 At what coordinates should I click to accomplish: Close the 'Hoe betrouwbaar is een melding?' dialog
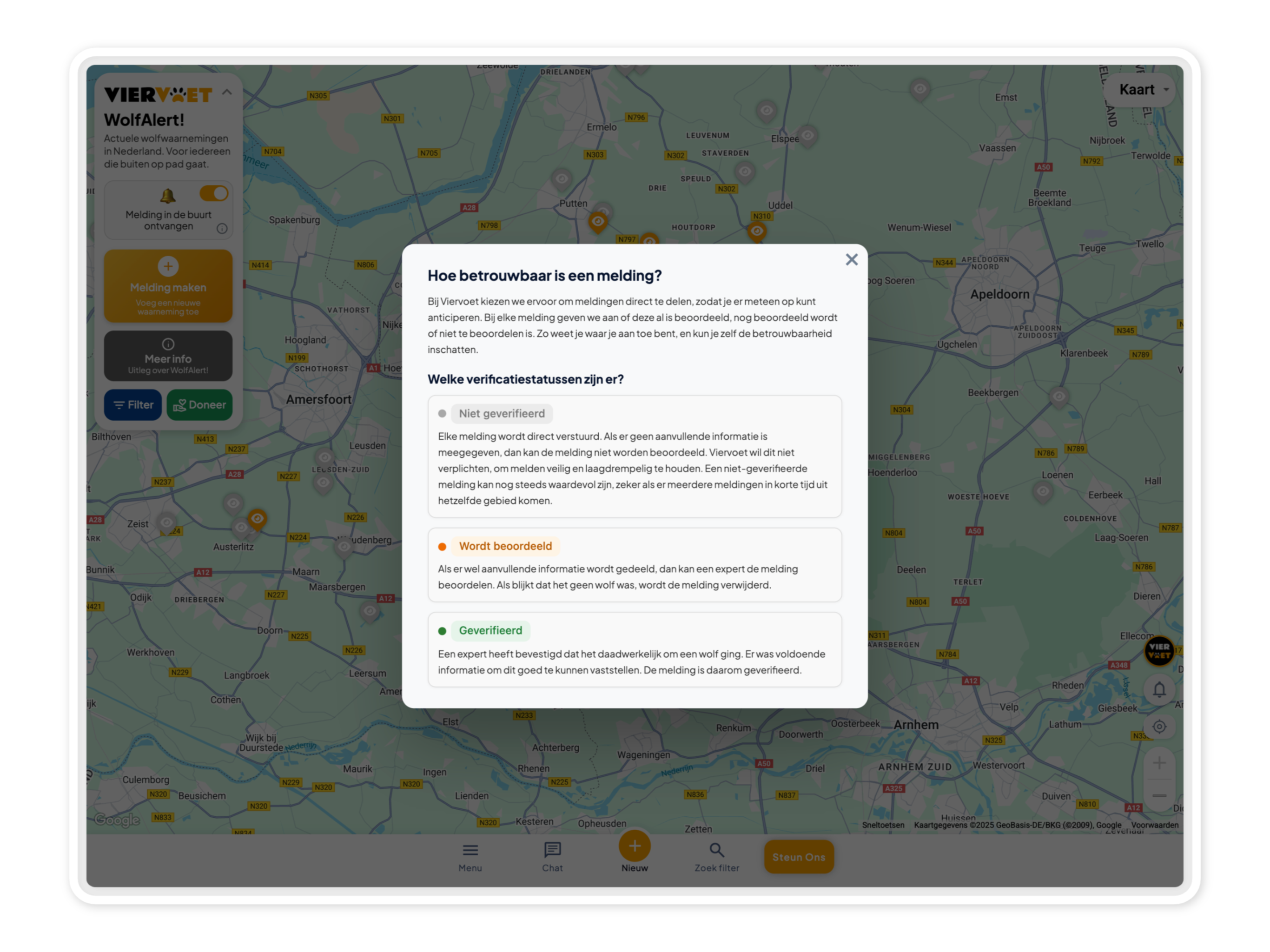point(852,259)
